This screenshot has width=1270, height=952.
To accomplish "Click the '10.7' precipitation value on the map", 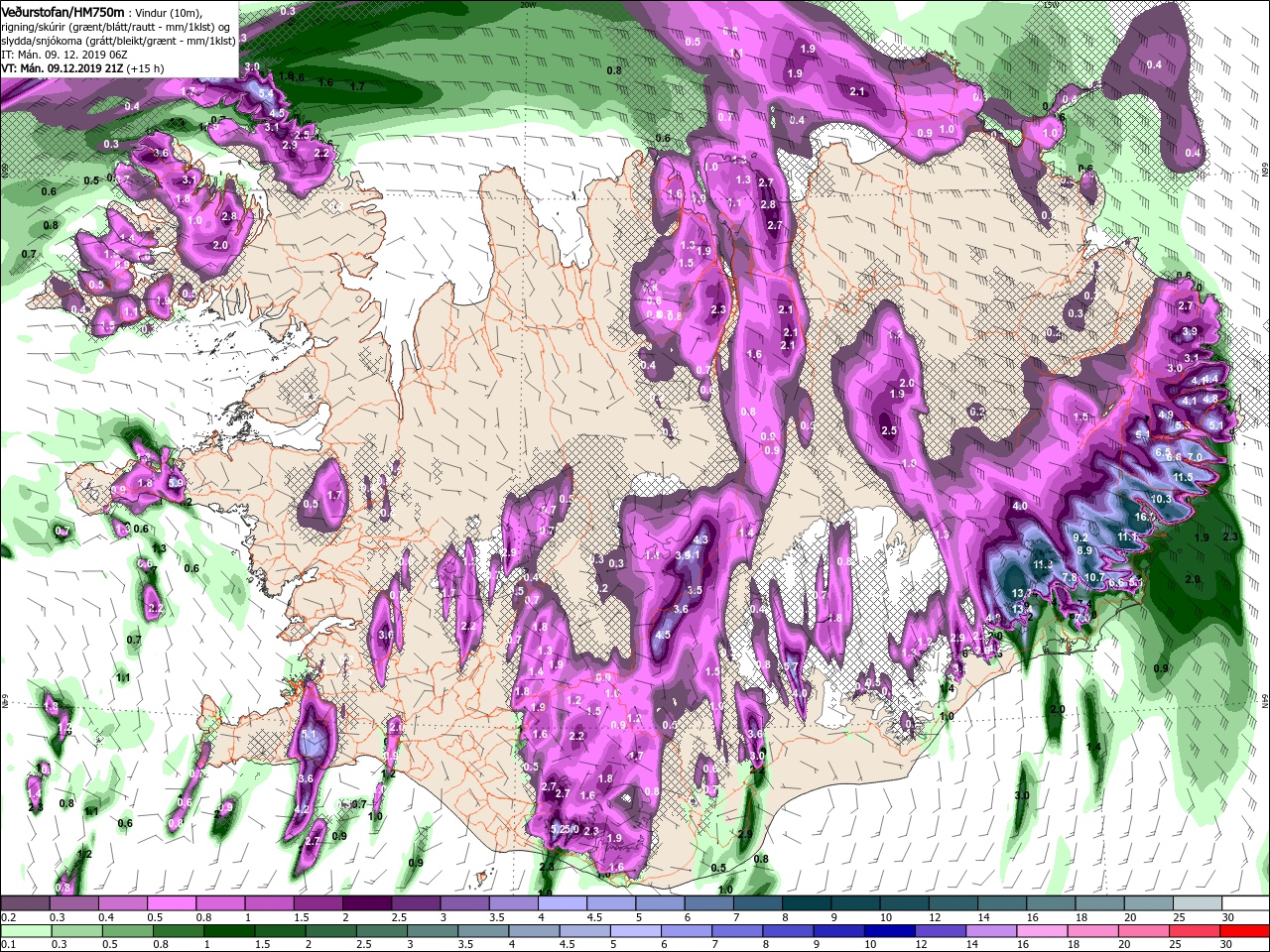I will coord(1094,577).
